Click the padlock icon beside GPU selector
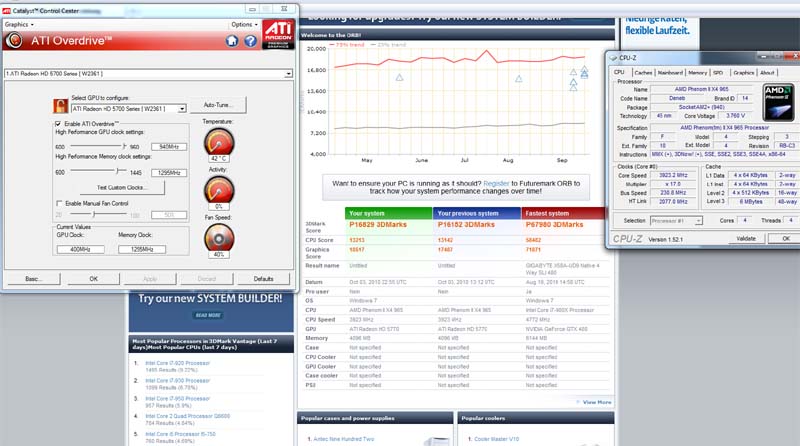The height and width of the screenshot is (446, 800). coord(60,106)
